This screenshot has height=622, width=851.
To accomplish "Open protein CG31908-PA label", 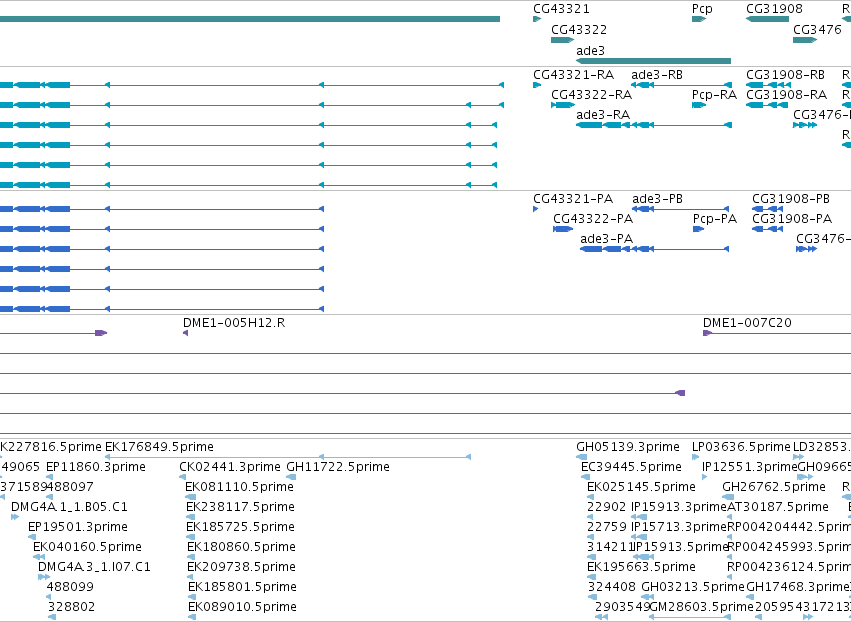I will 792,219.
